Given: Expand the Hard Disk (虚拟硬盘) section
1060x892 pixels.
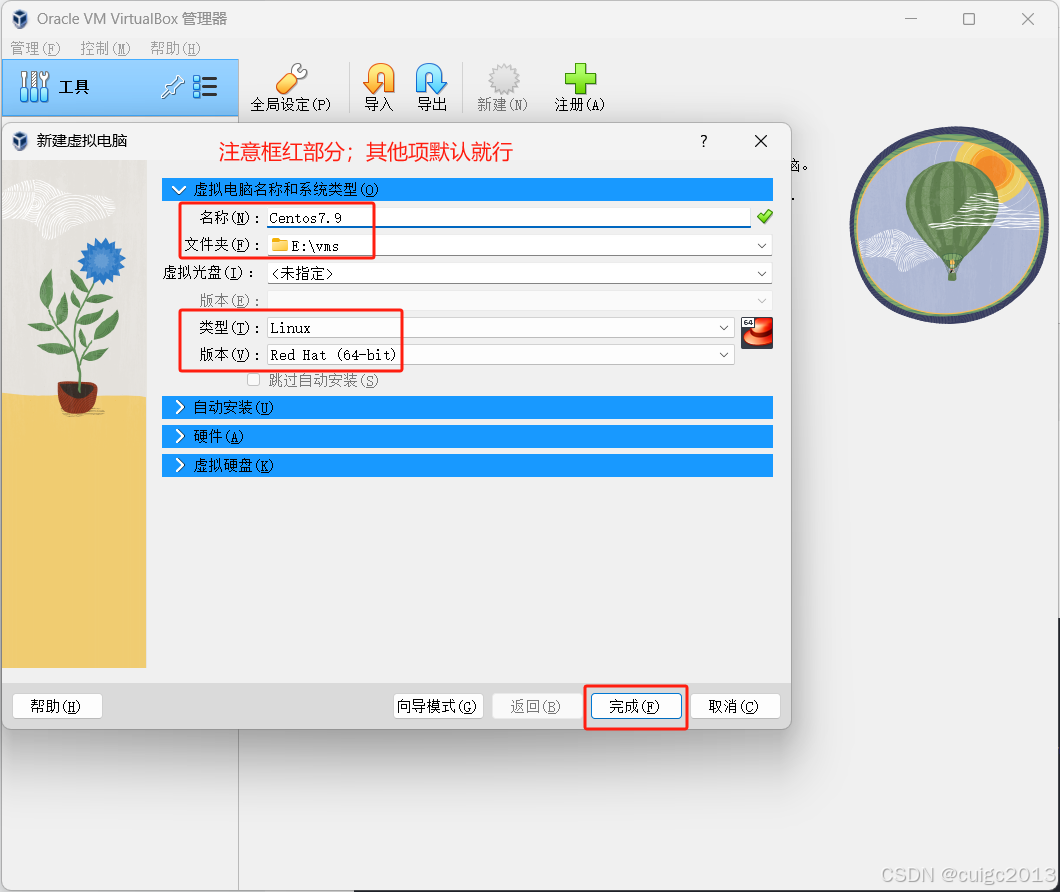Looking at the screenshot, I should 467,465.
